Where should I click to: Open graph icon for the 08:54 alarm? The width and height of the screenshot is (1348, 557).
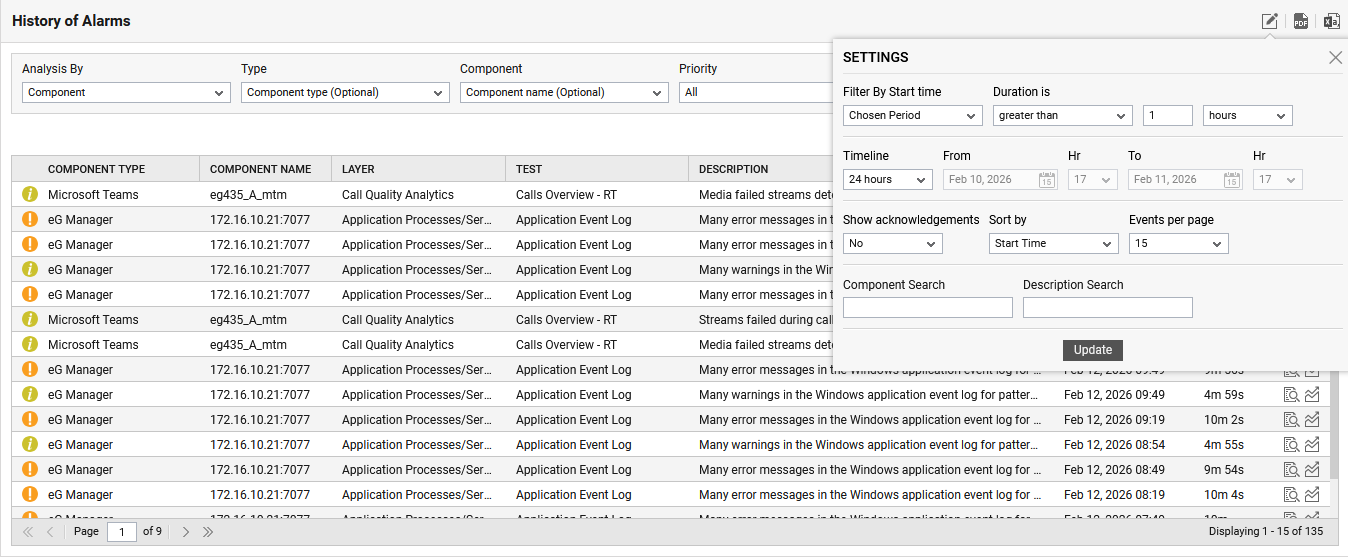1312,445
